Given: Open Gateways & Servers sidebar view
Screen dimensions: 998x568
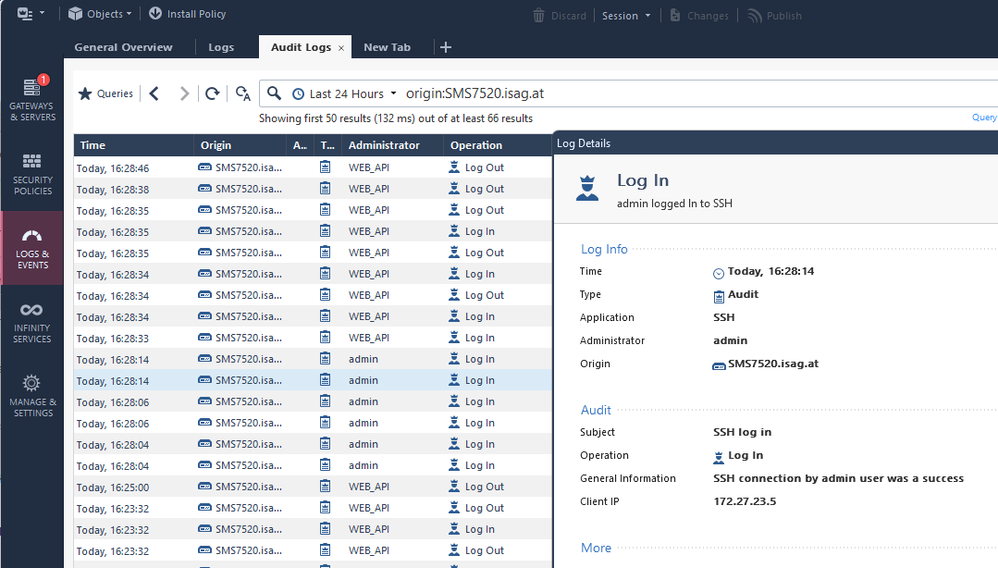Looking at the screenshot, I should pyautogui.click(x=32, y=98).
